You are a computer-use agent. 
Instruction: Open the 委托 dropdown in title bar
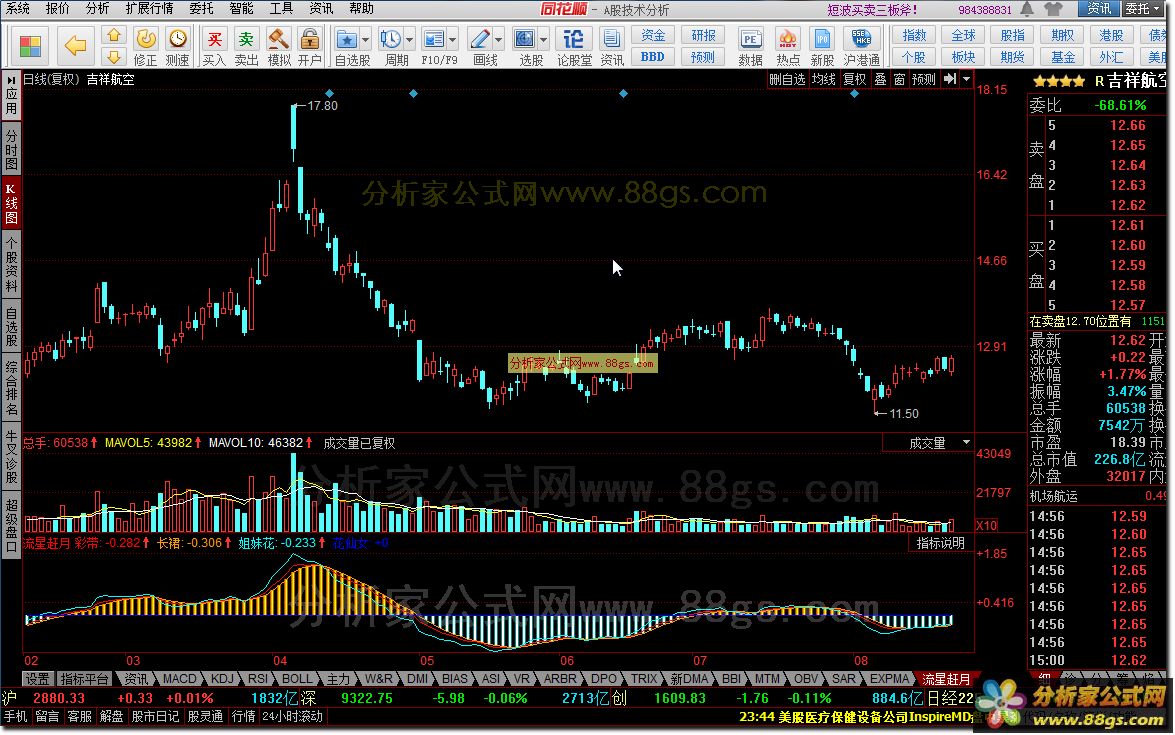click(x=1142, y=9)
